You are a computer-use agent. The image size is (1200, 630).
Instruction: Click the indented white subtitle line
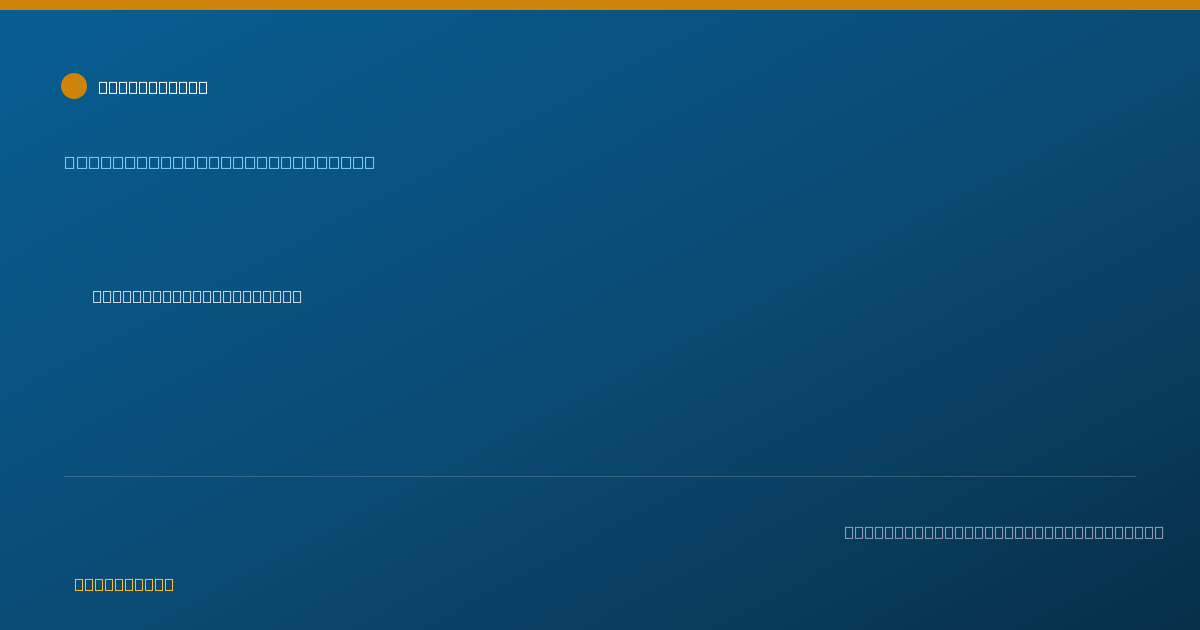197,296
